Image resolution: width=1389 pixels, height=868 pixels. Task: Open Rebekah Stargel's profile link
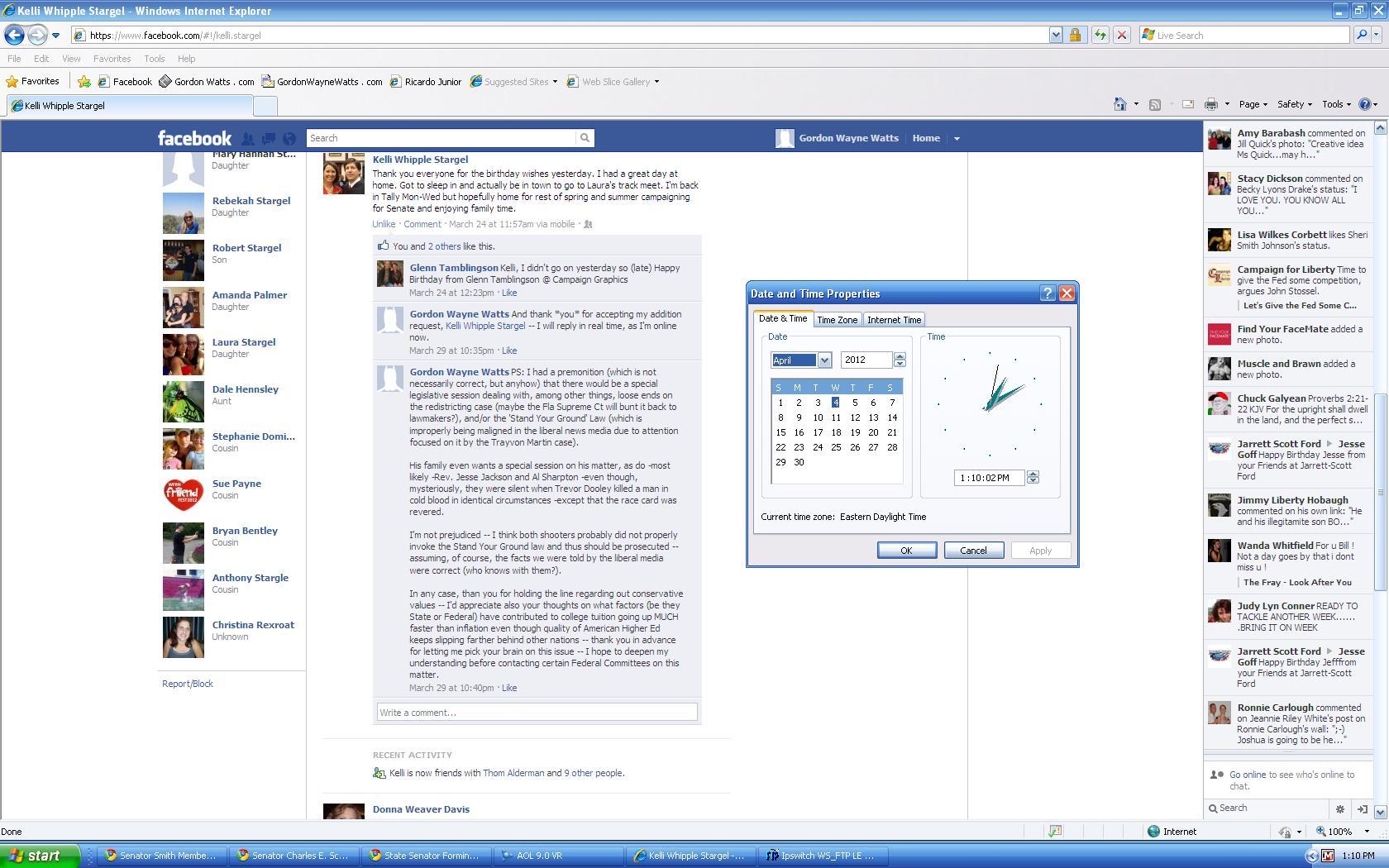click(251, 201)
